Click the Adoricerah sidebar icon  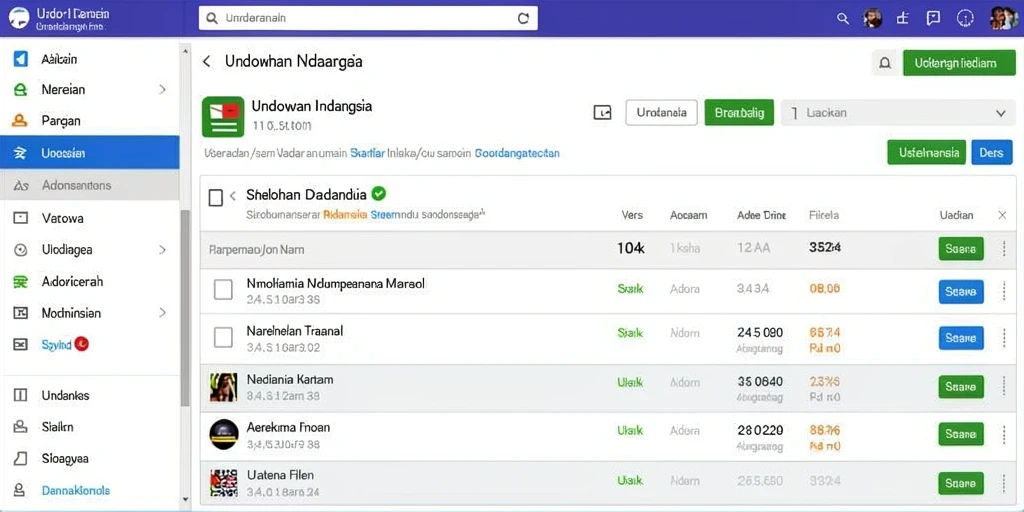(x=21, y=281)
